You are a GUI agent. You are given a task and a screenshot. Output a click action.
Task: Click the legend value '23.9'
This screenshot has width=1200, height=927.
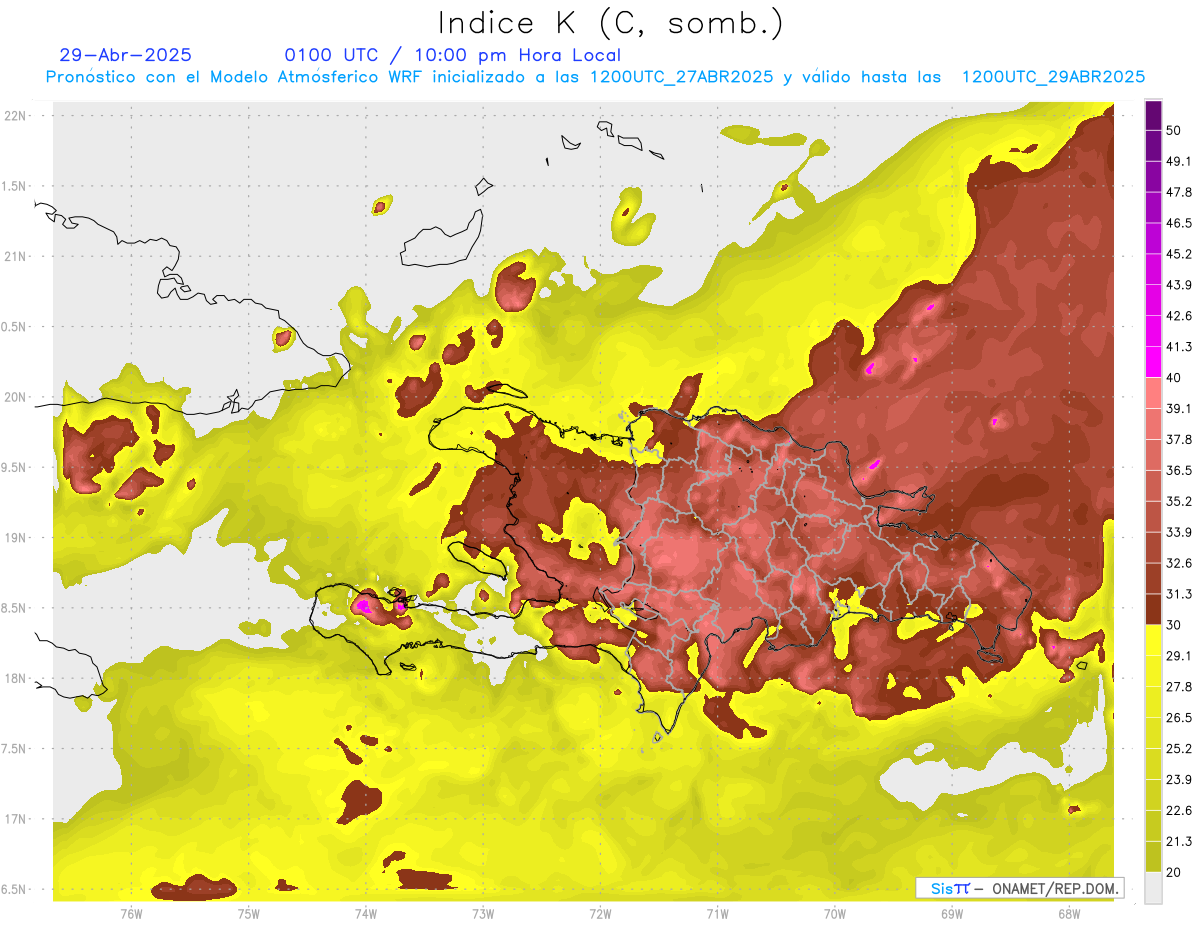coord(1179,780)
